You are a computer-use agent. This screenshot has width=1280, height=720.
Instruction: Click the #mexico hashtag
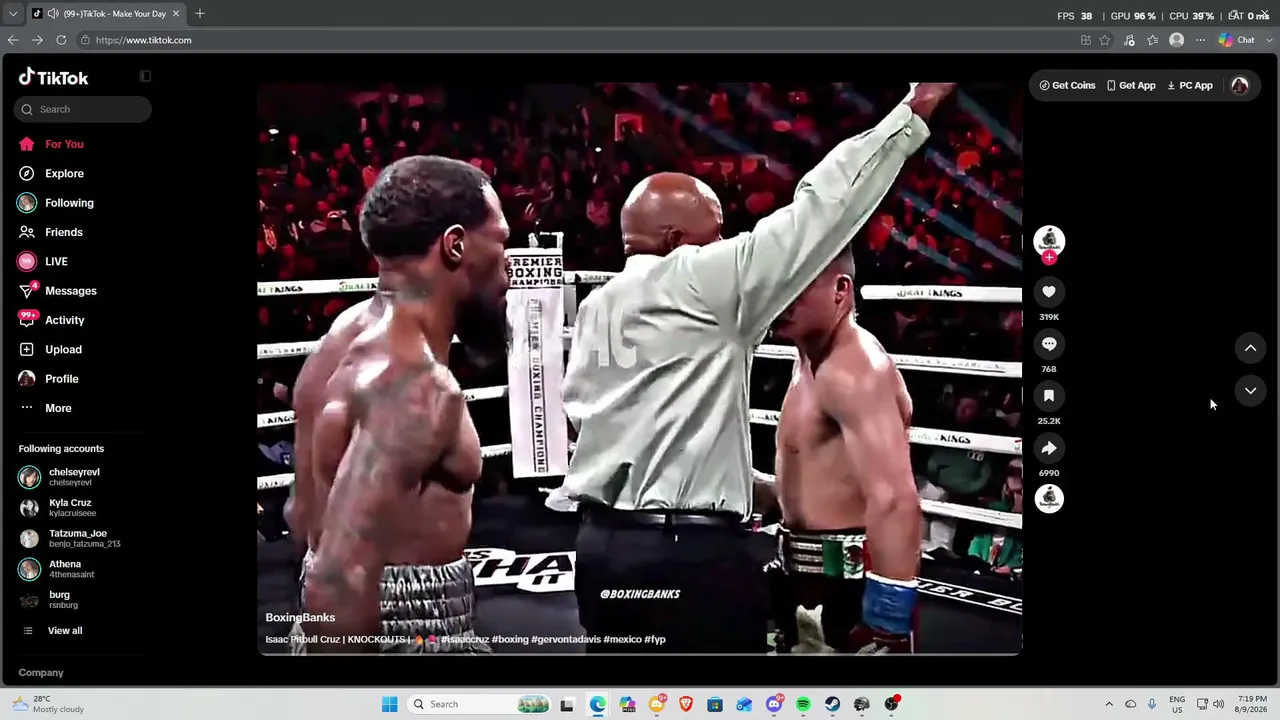pyautogui.click(x=623, y=640)
